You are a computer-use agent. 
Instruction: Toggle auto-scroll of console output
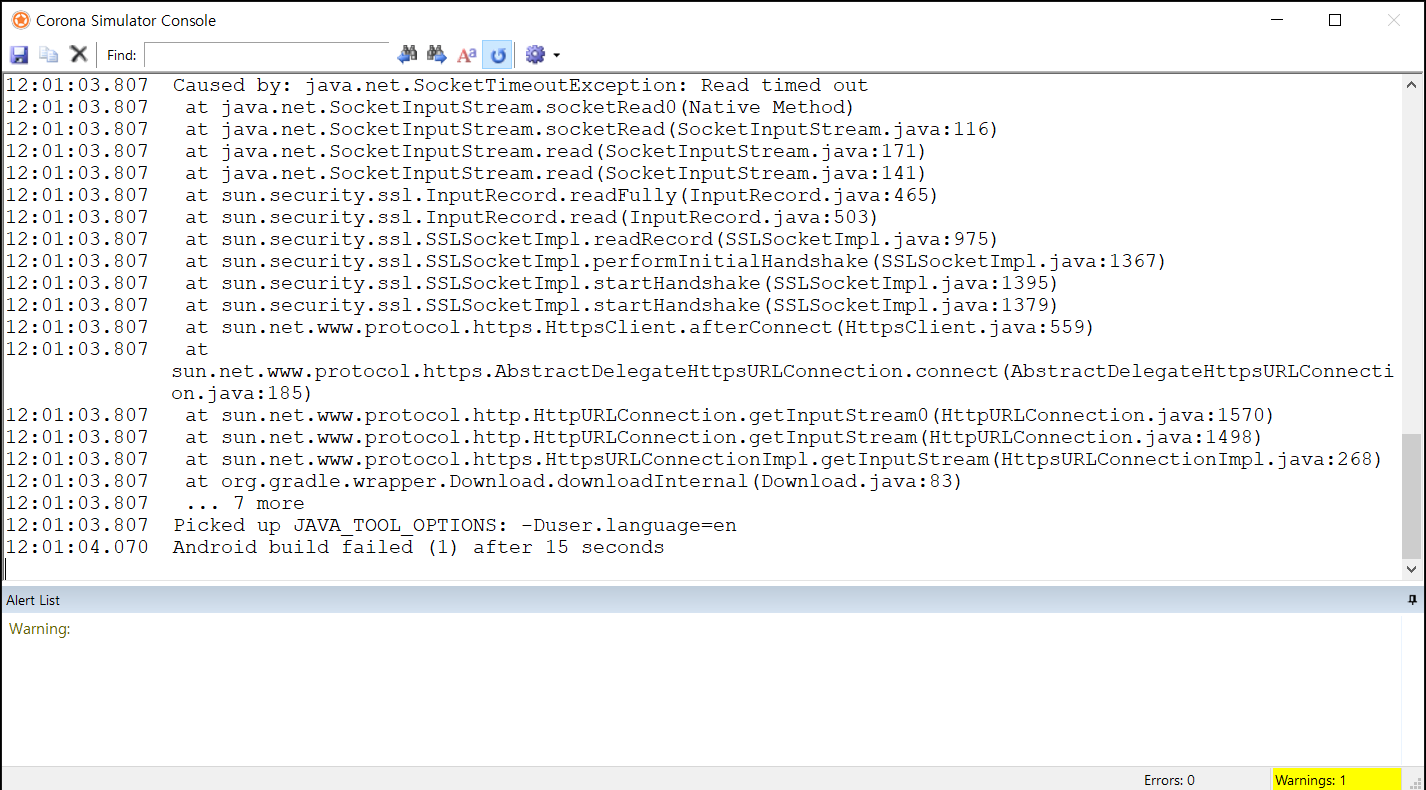pos(498,54)
